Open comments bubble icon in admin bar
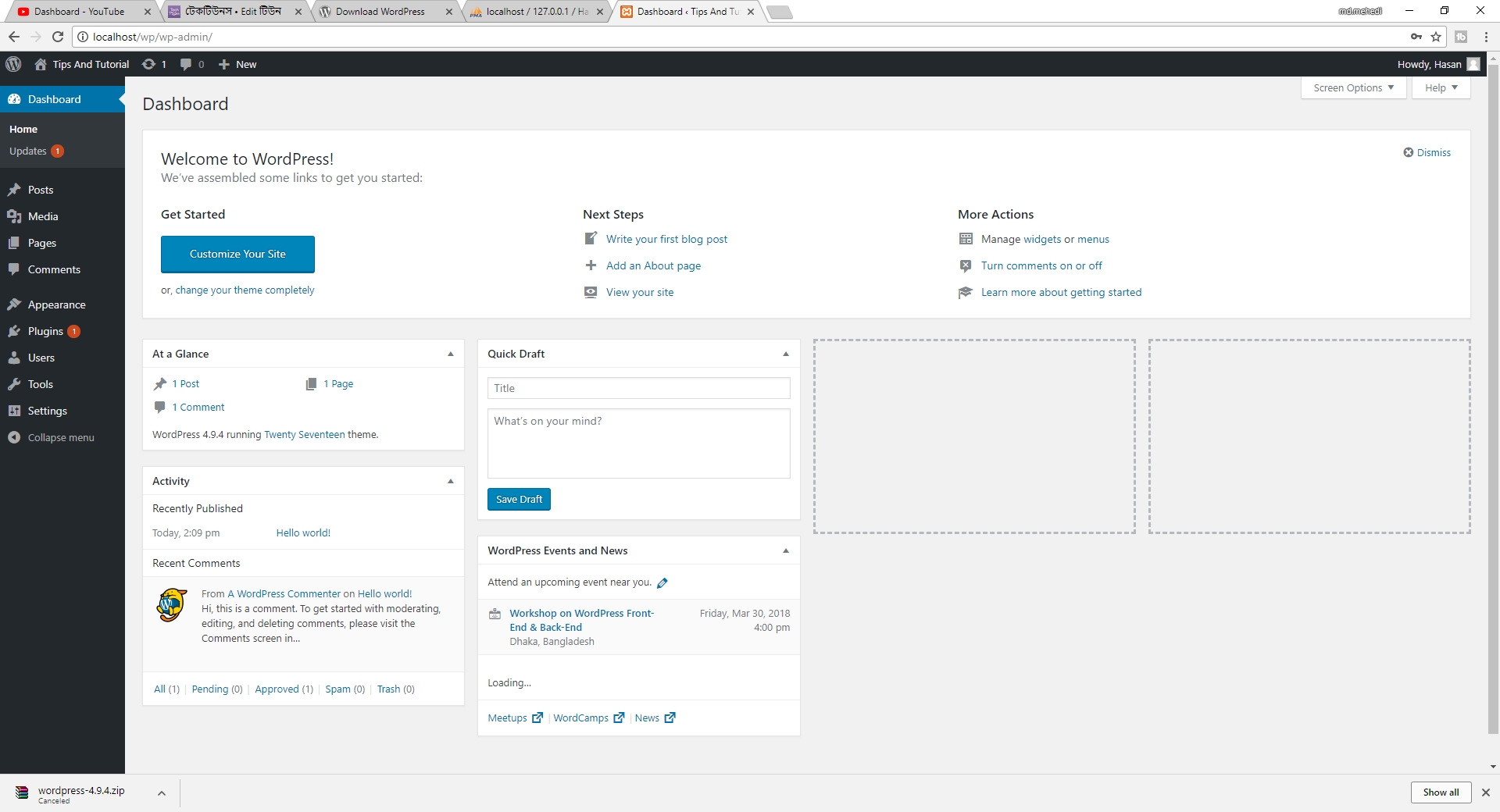Image resolution: width=1500 pixels, height=812 pixels. 186,64
